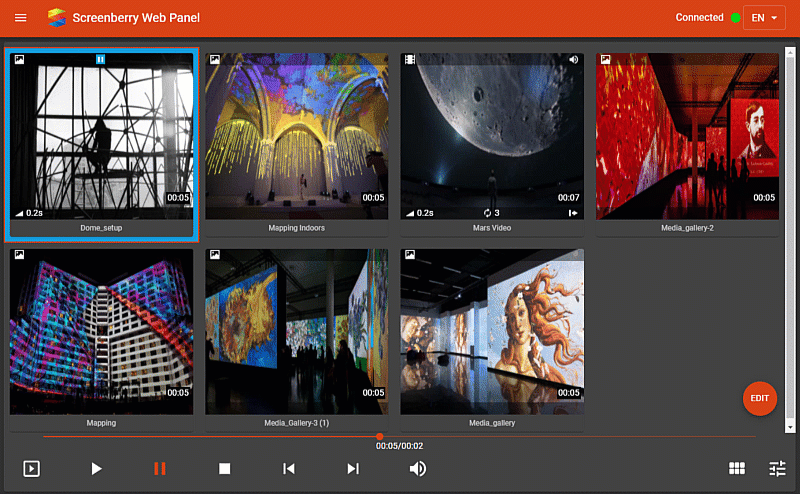Open the tuning sliders settings icon

point(778,468)
